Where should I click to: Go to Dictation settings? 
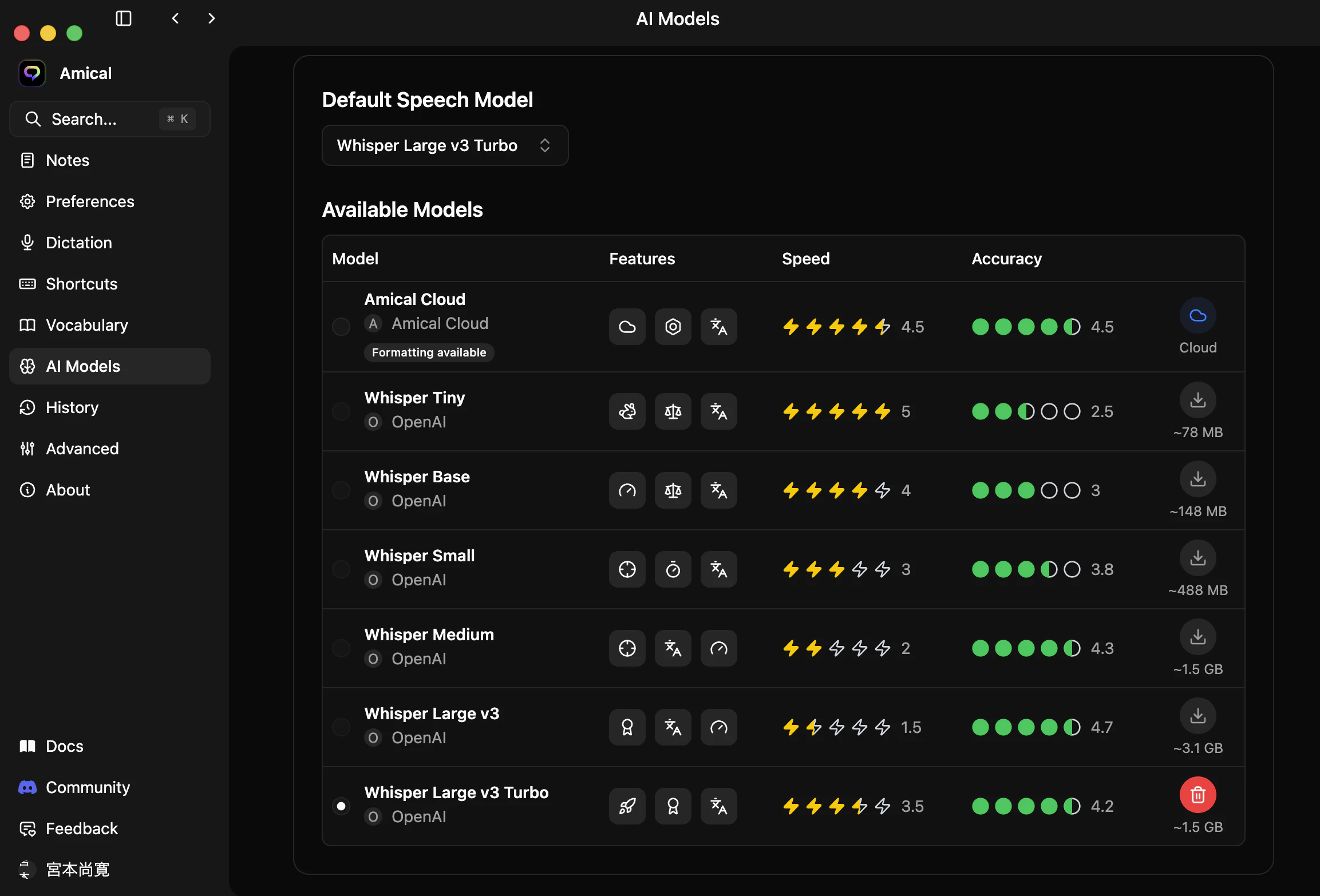[110, 243]
